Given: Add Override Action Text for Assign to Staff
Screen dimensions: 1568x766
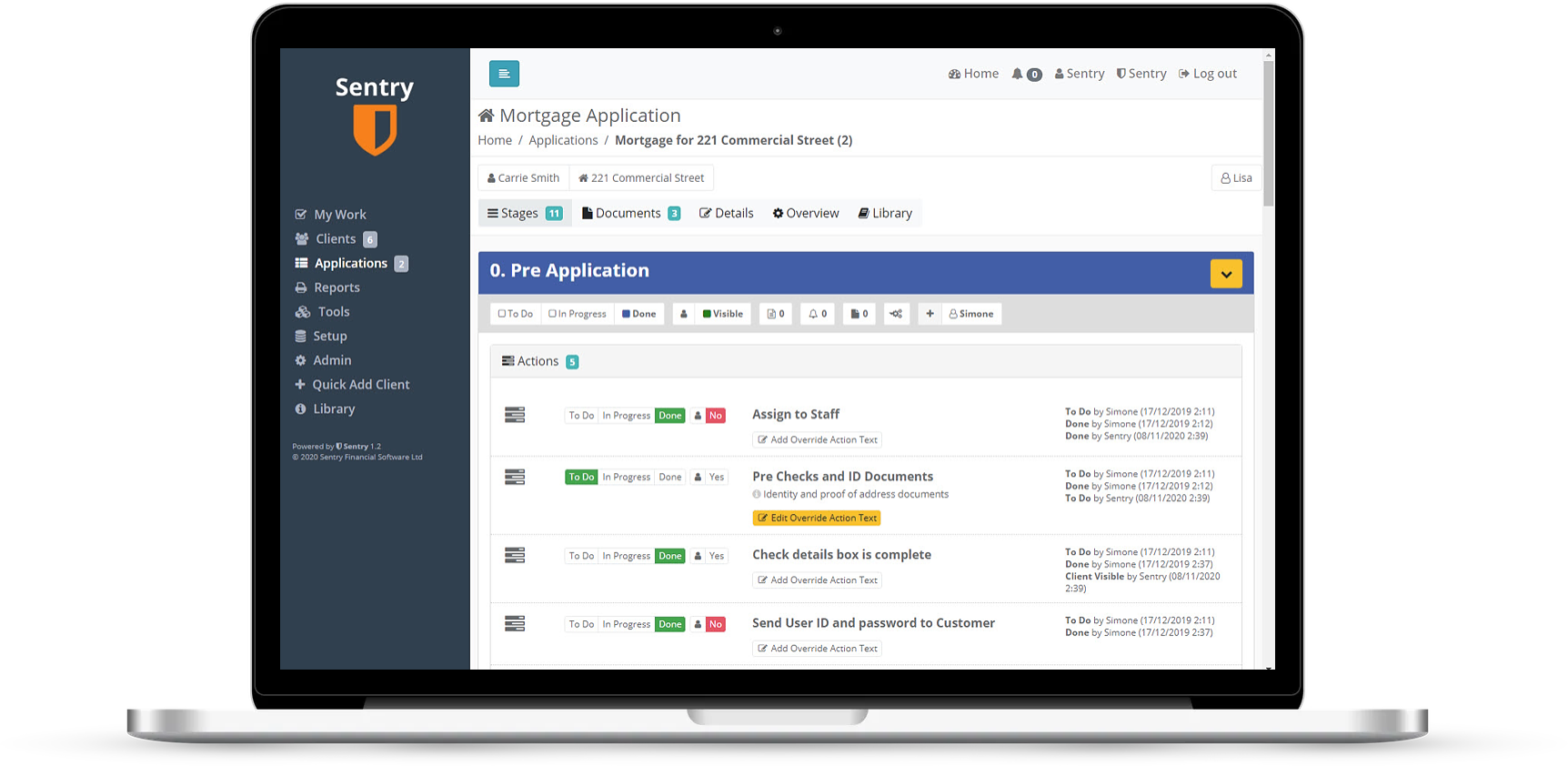Looking at the screenshot, I should tap(818, 440).
